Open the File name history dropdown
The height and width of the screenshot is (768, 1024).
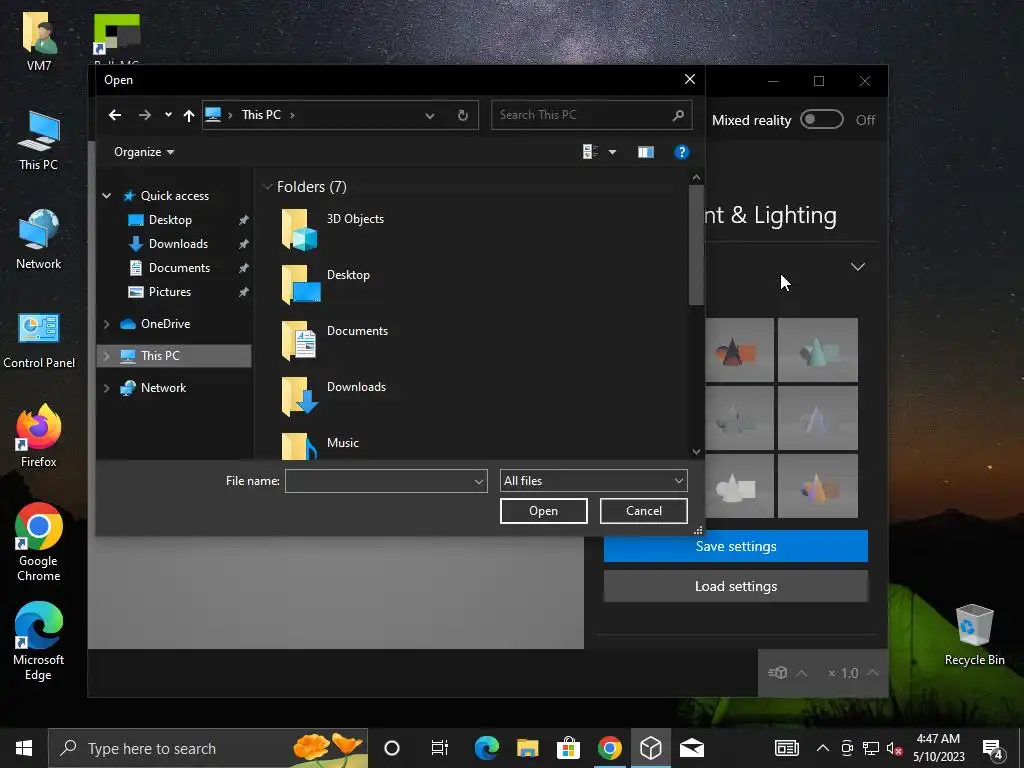pyautogui.click(x=479, y=482)
